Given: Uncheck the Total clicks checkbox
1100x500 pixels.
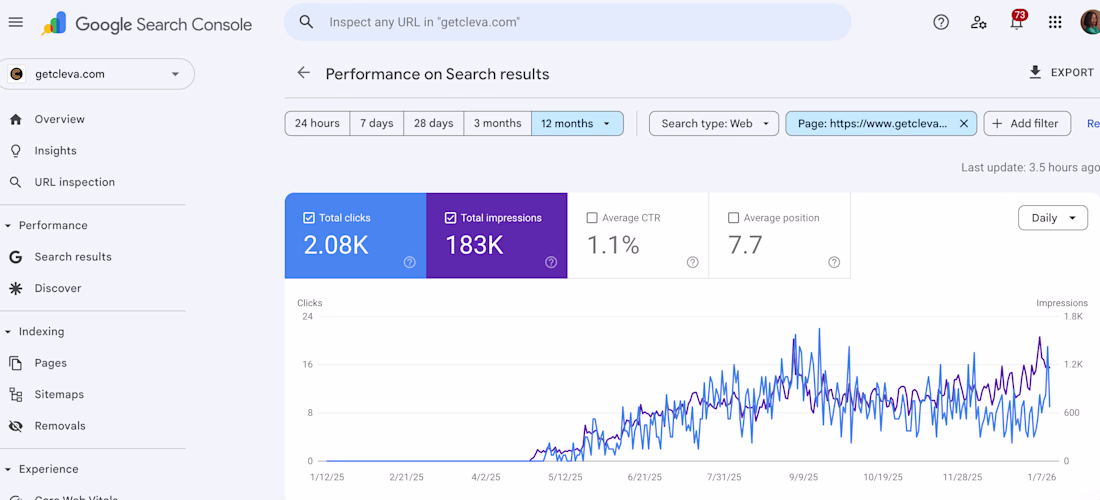Looking at the screenshot, I should click(308, 218).
